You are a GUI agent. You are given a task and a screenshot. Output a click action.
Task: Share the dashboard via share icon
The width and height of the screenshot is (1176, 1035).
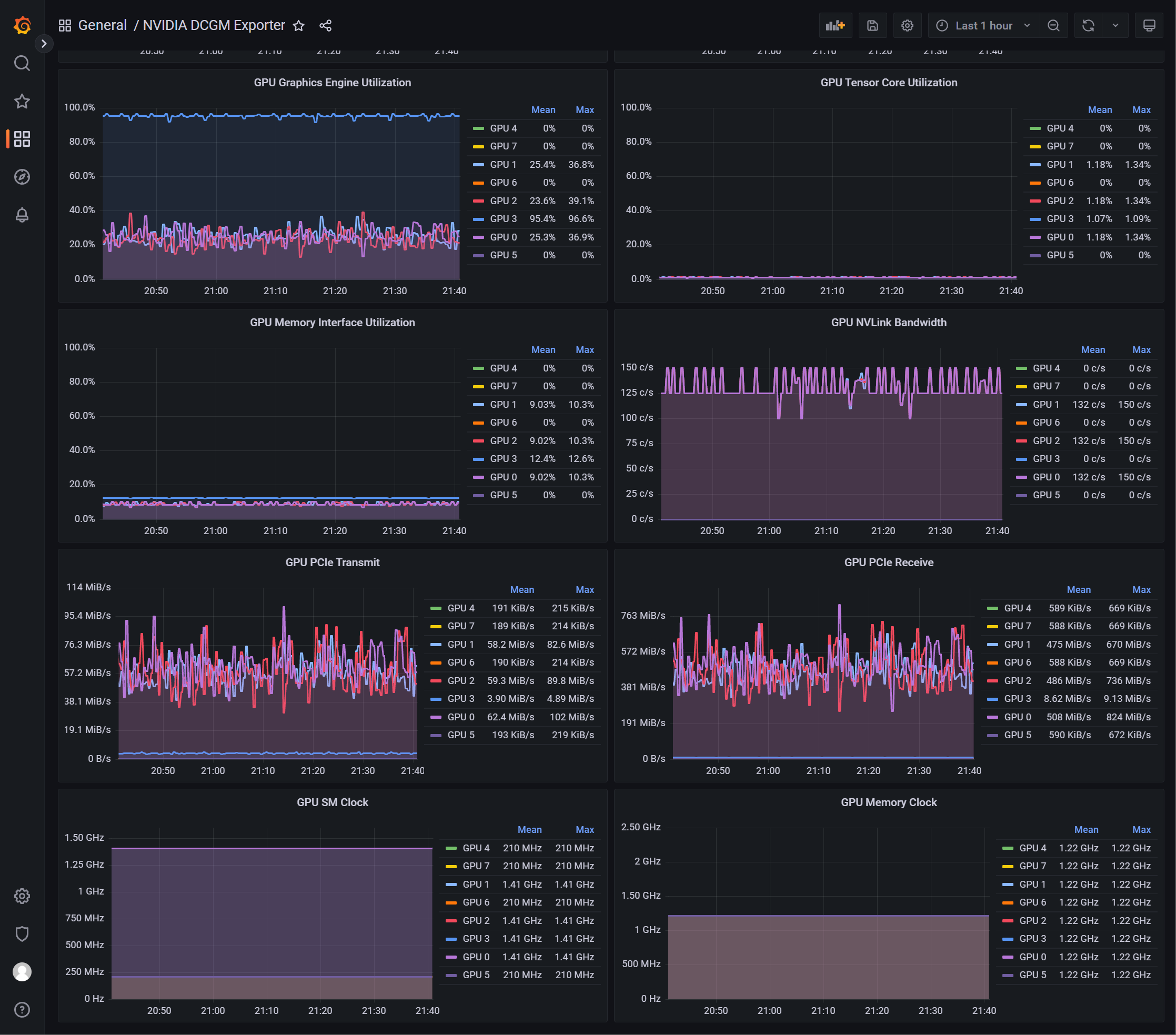(x=325, y=25)
